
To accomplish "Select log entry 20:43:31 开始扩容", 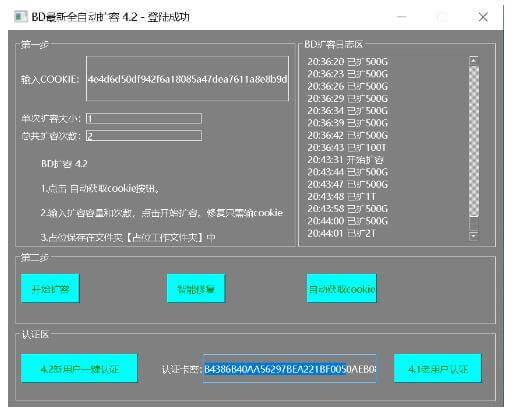I will (x=345, y=160).
